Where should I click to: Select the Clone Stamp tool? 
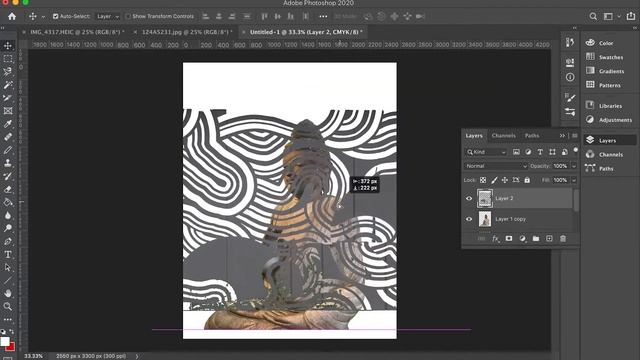click(8, 163)
